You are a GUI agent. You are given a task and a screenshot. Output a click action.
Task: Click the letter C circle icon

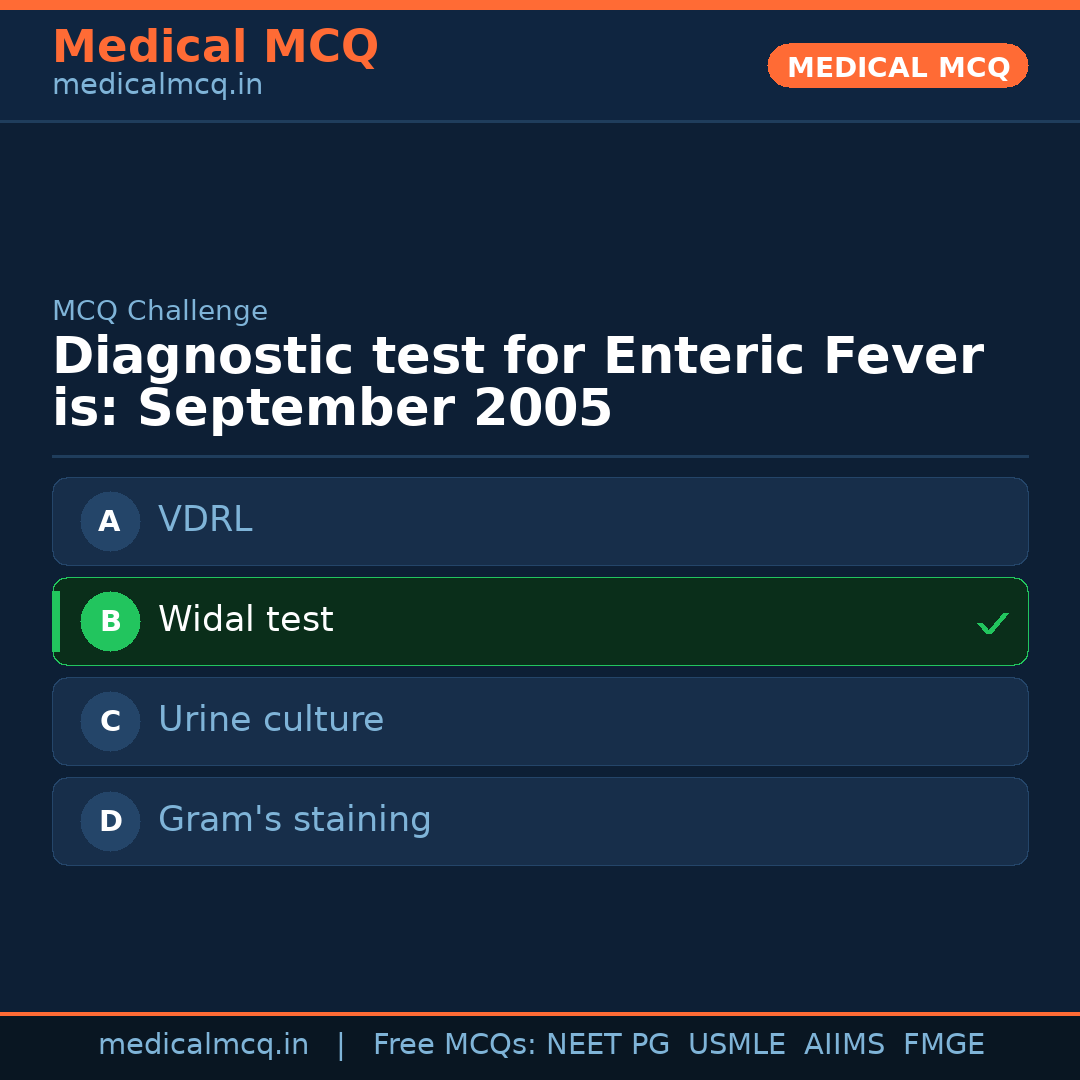pyautogui.click(x=110, y=721)
